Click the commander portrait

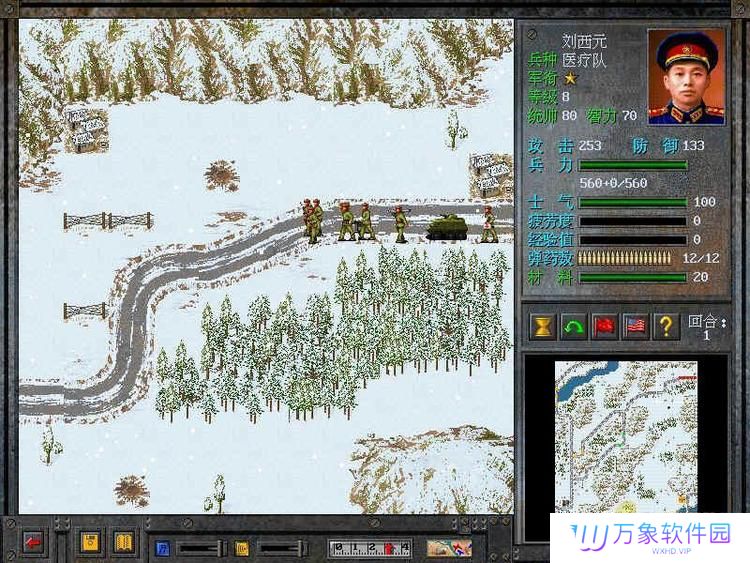click(x=686, y=77)
